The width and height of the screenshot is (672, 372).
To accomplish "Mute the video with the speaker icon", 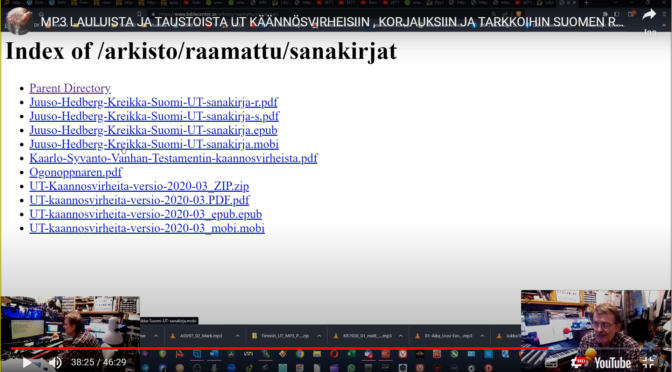I will 55,363.
